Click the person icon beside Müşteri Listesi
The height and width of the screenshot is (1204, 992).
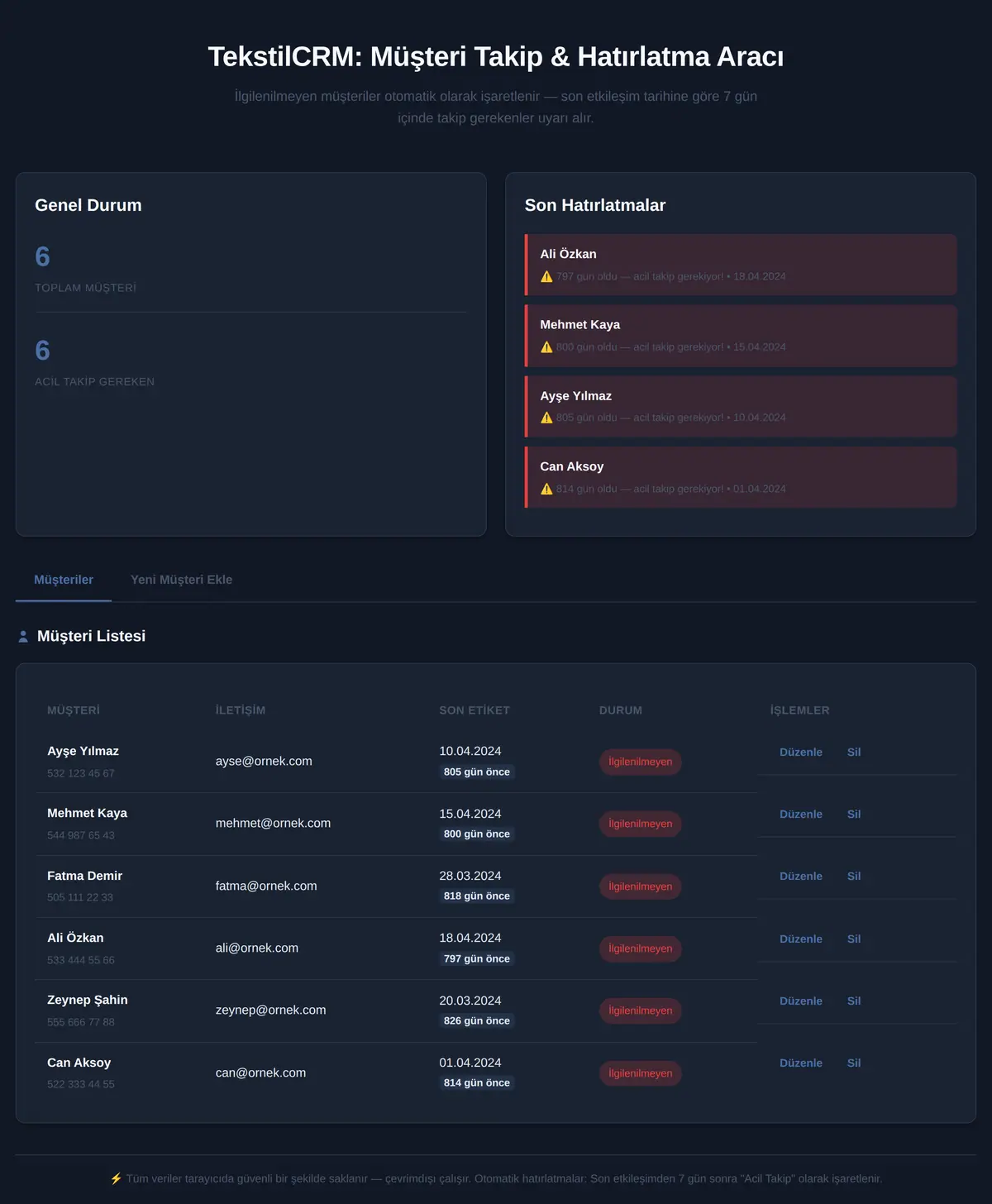(23, 637)
